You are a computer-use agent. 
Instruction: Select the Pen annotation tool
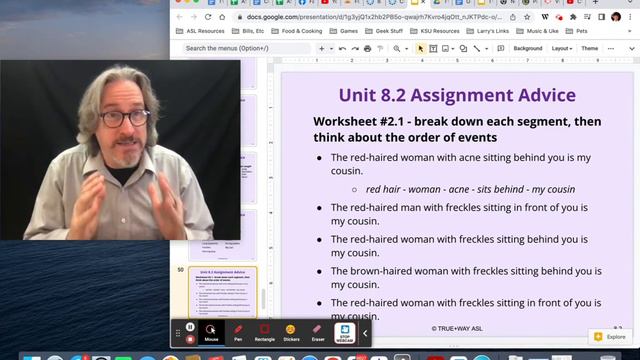click(x=238, y=333)
